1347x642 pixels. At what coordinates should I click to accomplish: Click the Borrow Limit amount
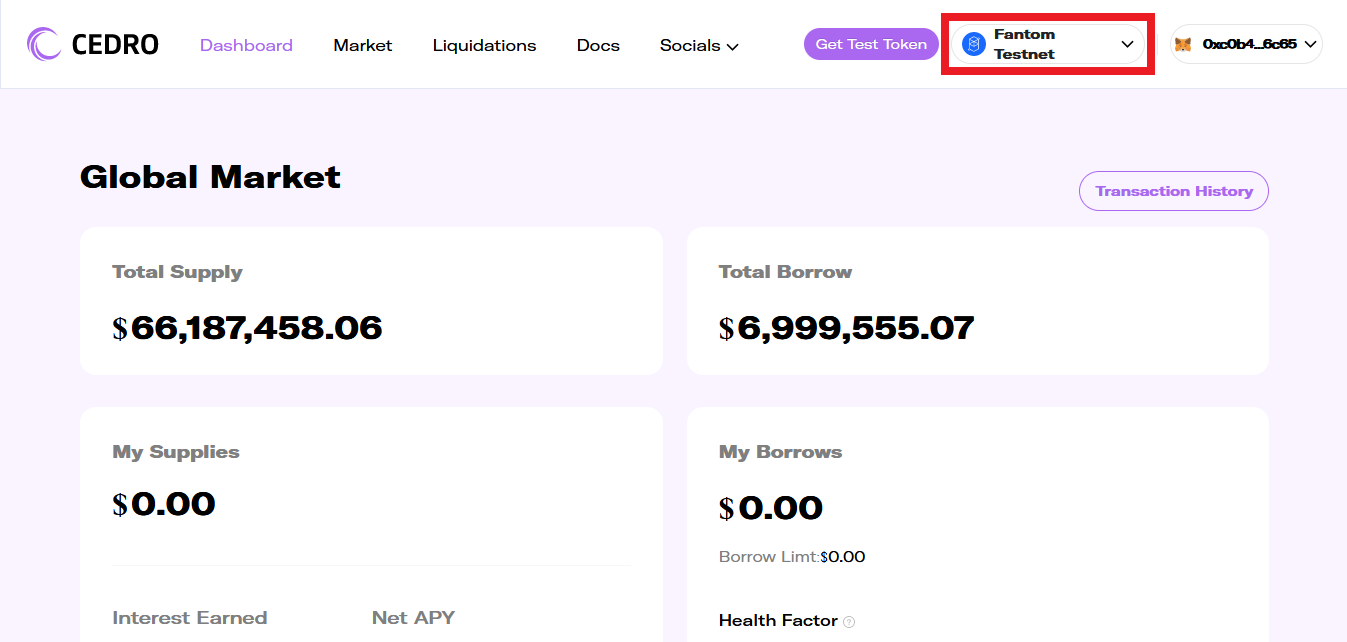click(842, 557)
